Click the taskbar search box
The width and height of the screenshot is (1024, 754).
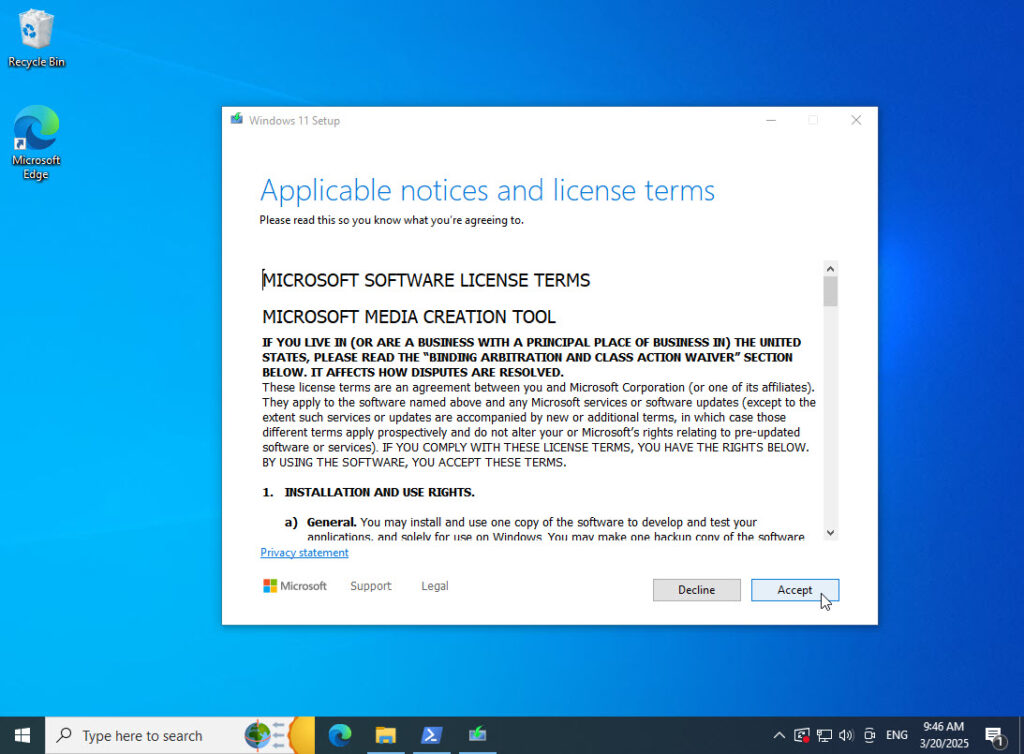[180, 735]
